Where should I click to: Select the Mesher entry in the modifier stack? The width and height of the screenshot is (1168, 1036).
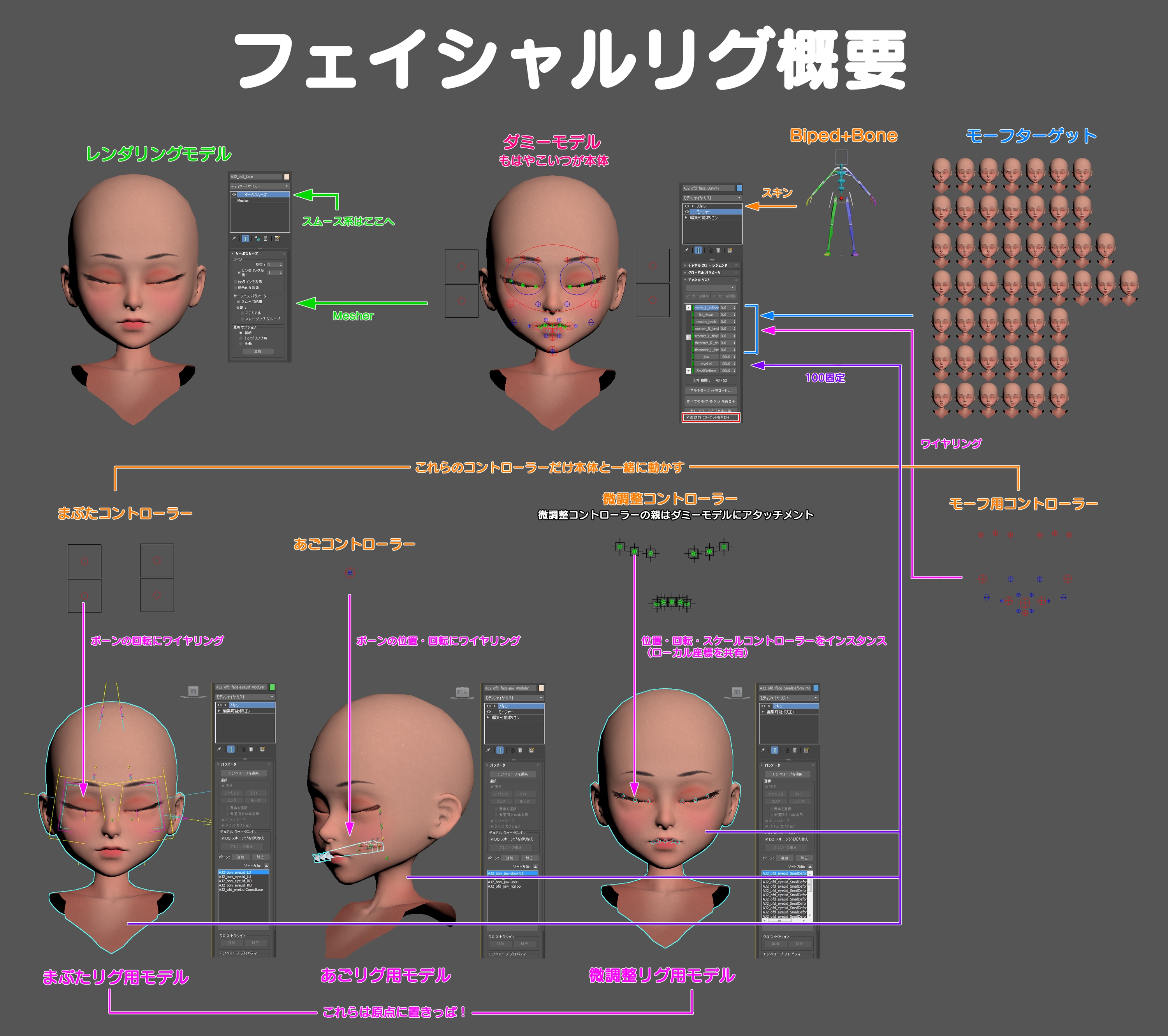(x=243, y=201)
